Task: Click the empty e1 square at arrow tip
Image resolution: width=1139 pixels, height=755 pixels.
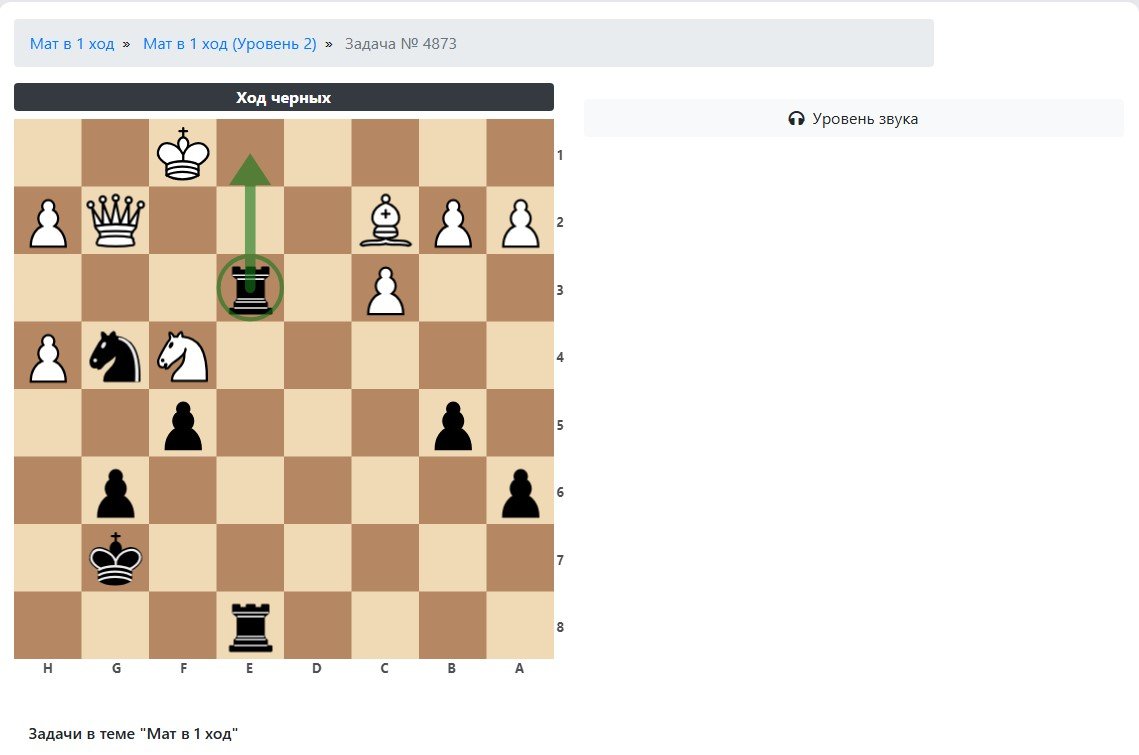Action: (250, 154)
